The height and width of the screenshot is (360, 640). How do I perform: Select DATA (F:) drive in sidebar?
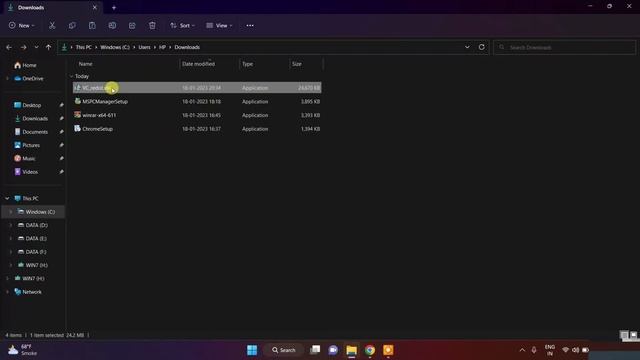(x=32, y=252)
